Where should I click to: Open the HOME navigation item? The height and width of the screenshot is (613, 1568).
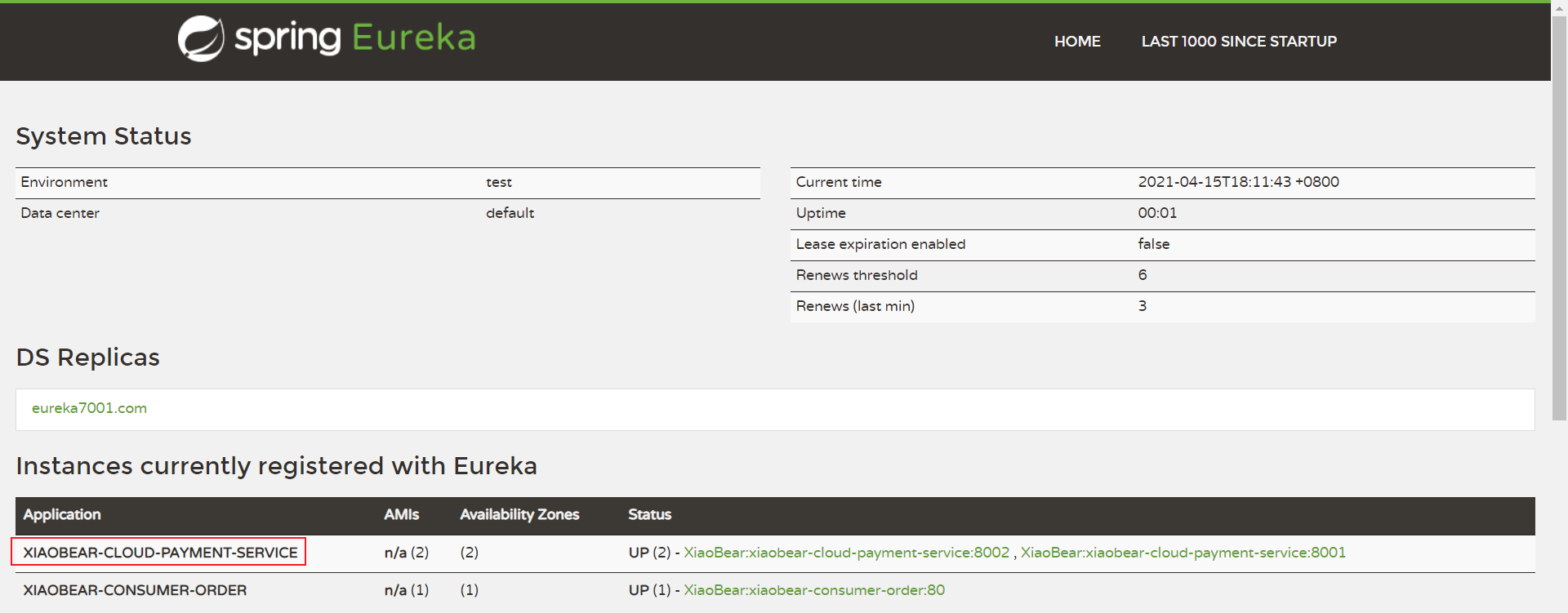coord(1077,42)
